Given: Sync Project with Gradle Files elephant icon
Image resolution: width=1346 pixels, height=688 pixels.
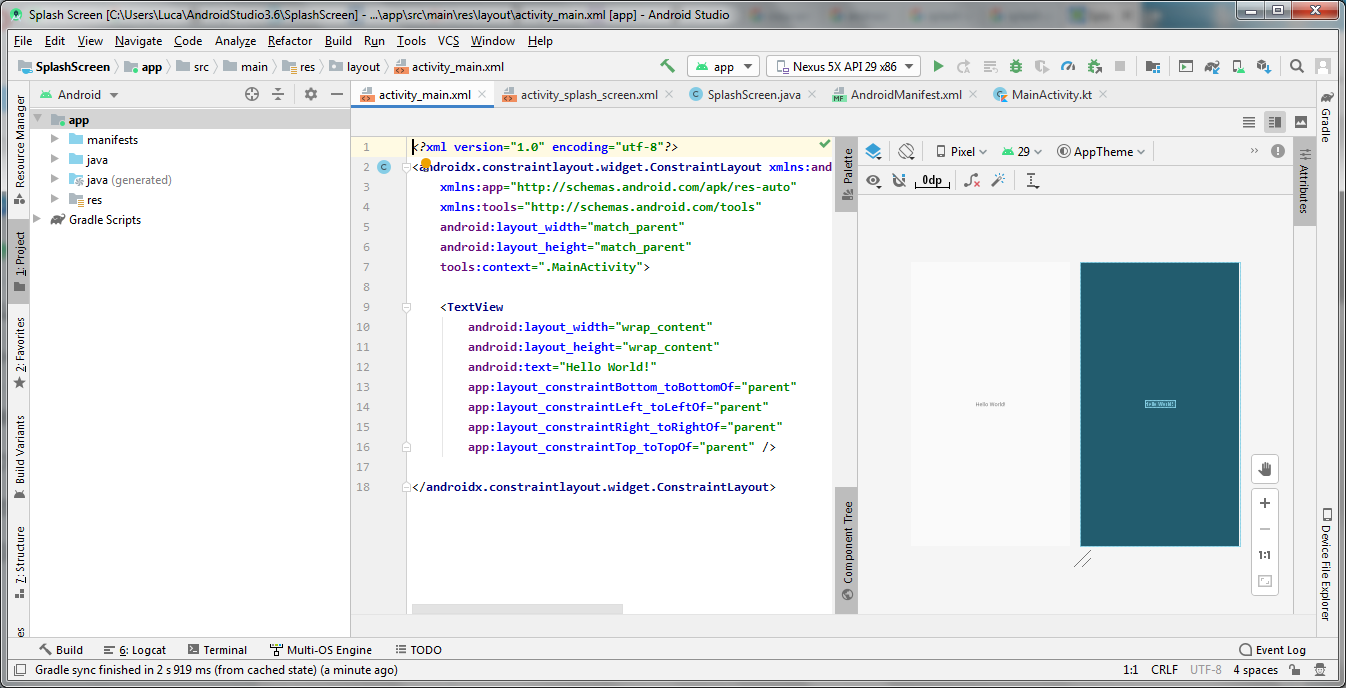Looking at the screenshot, I should [1212, 66].
